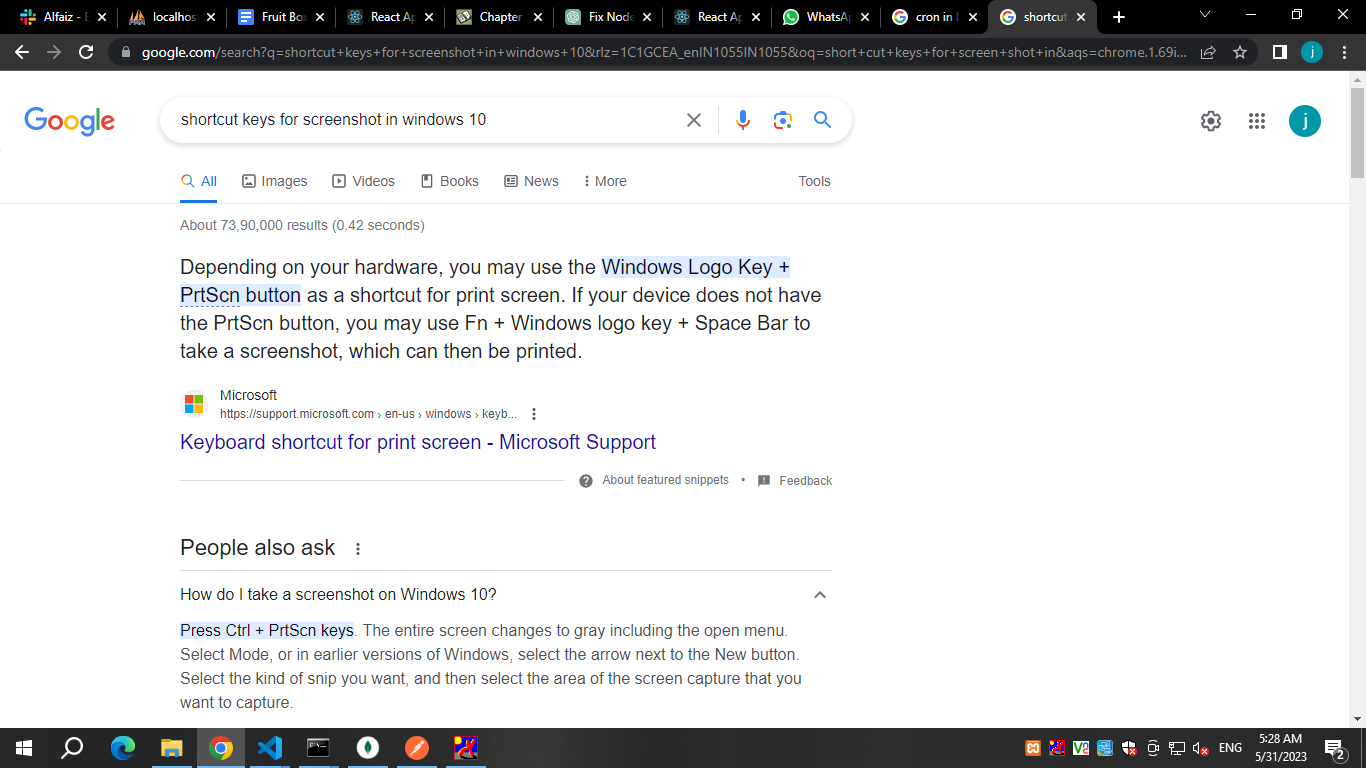Click the blue search magnifier button
The image size is (1366, 768).
pyautogui.click(x=822, y=120)
